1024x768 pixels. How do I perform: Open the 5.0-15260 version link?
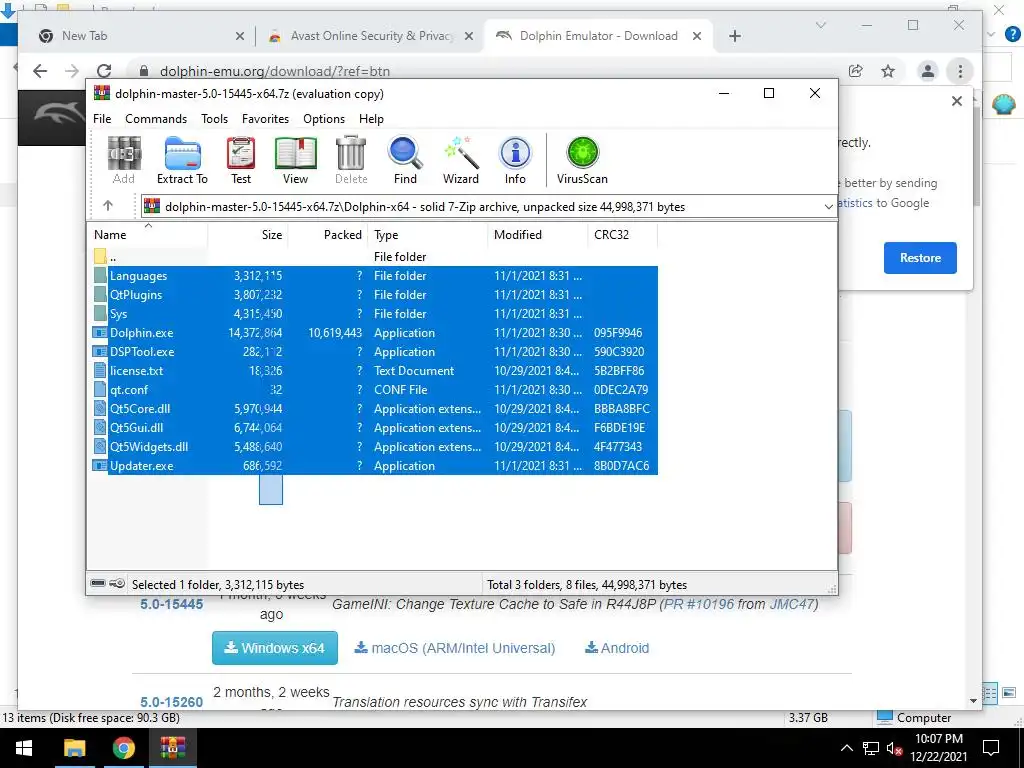point(171,702)
